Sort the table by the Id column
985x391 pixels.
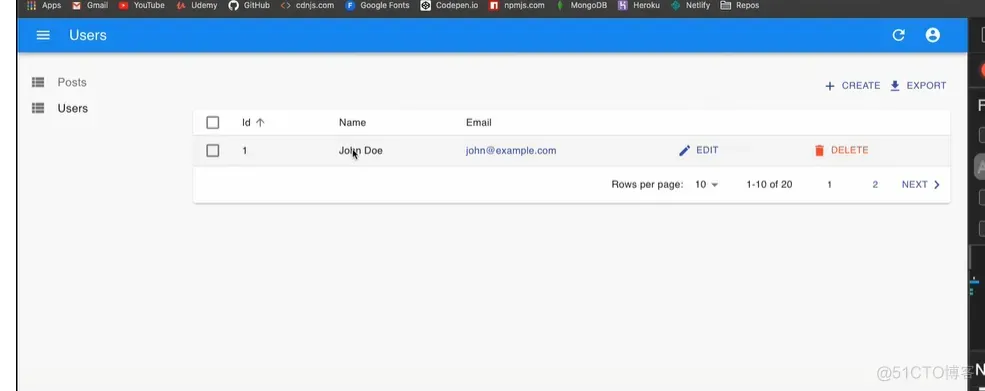(x=253, y=123)
